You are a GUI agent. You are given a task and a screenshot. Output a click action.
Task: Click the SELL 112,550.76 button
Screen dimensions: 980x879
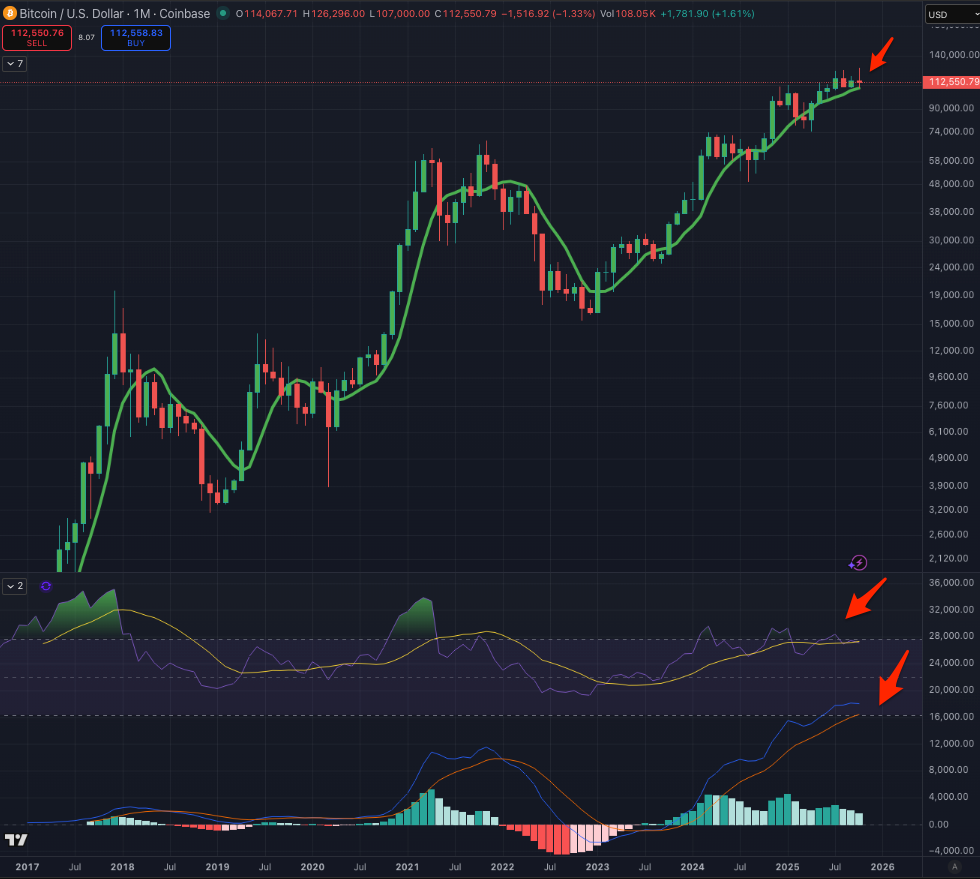click(37, 38)
